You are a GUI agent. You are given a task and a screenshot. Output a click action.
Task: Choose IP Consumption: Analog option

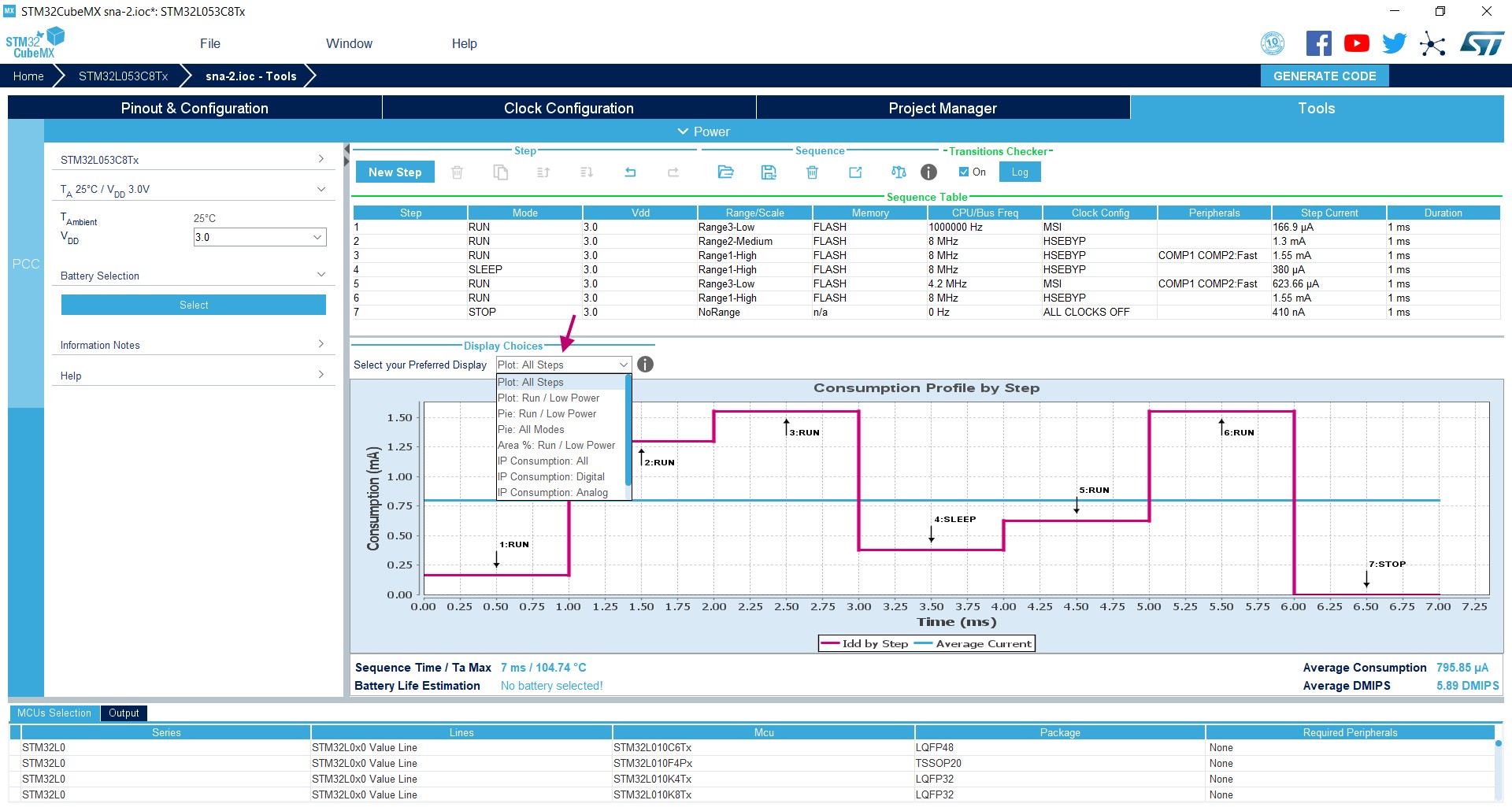tap(561, 493)
